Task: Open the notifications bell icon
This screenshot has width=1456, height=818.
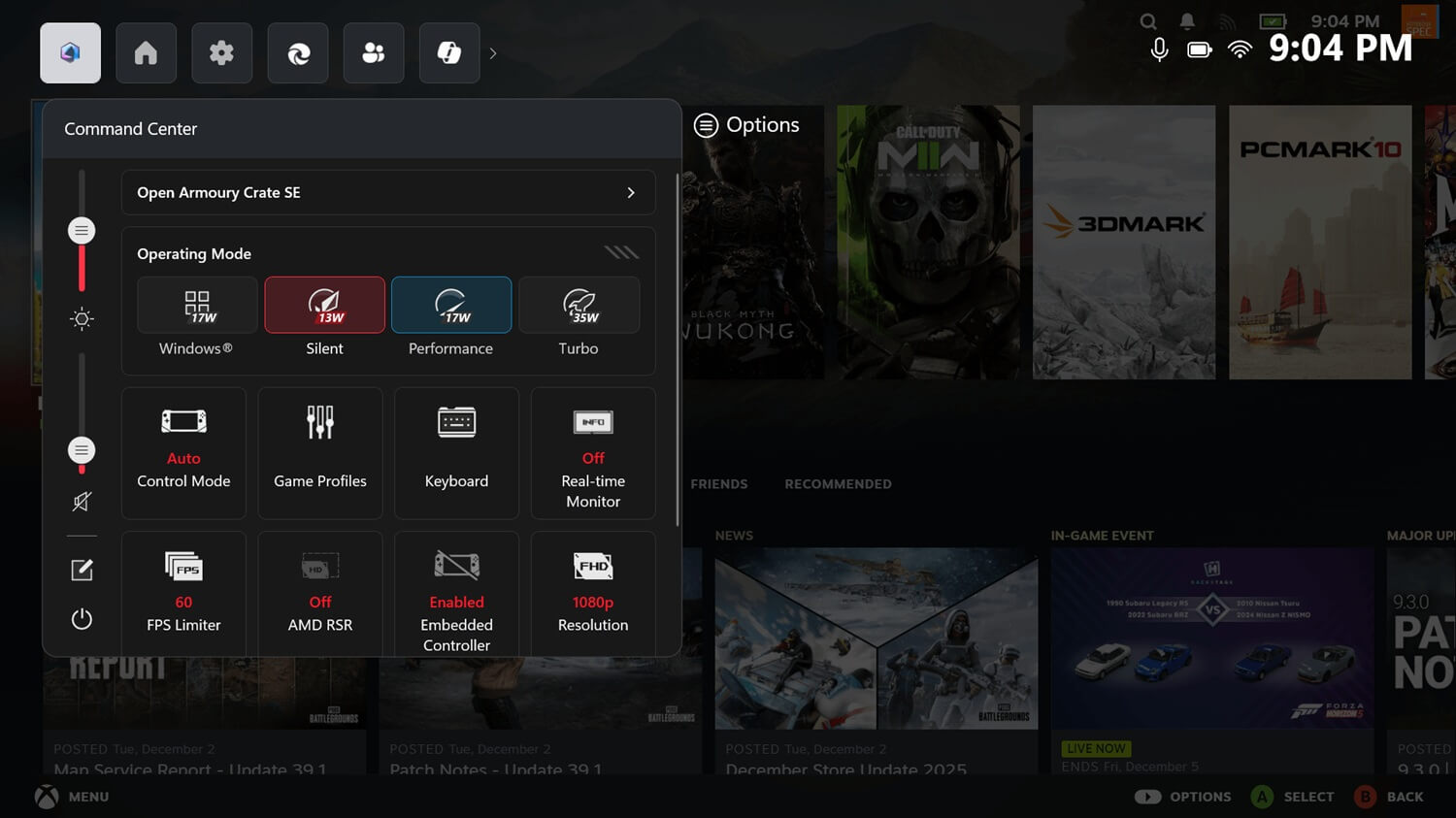Action: point(1187,21)
